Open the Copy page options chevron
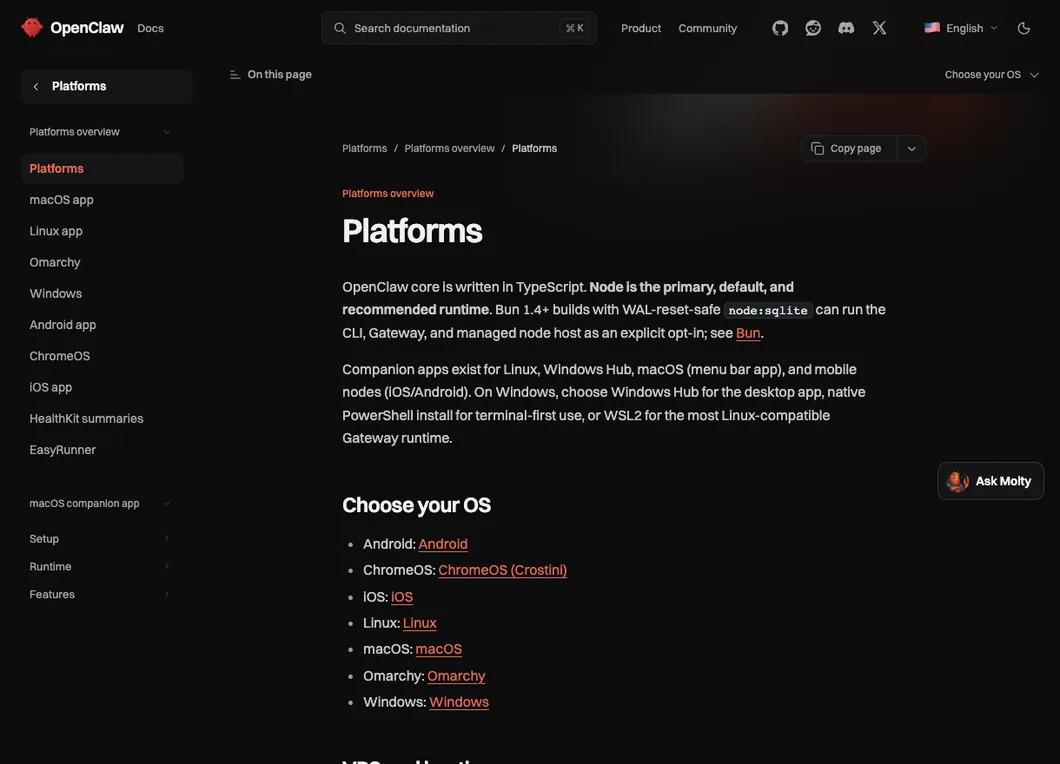This screenshot has height=764, width=1060. 911,149
